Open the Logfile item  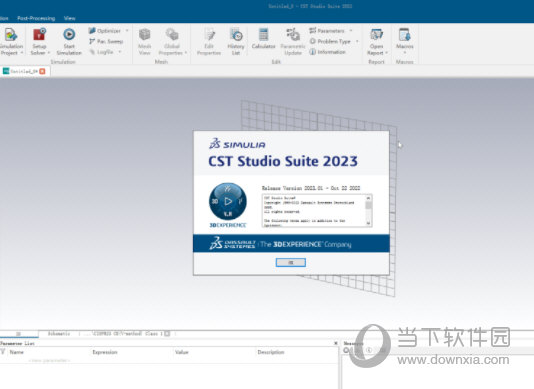[101, 52]
